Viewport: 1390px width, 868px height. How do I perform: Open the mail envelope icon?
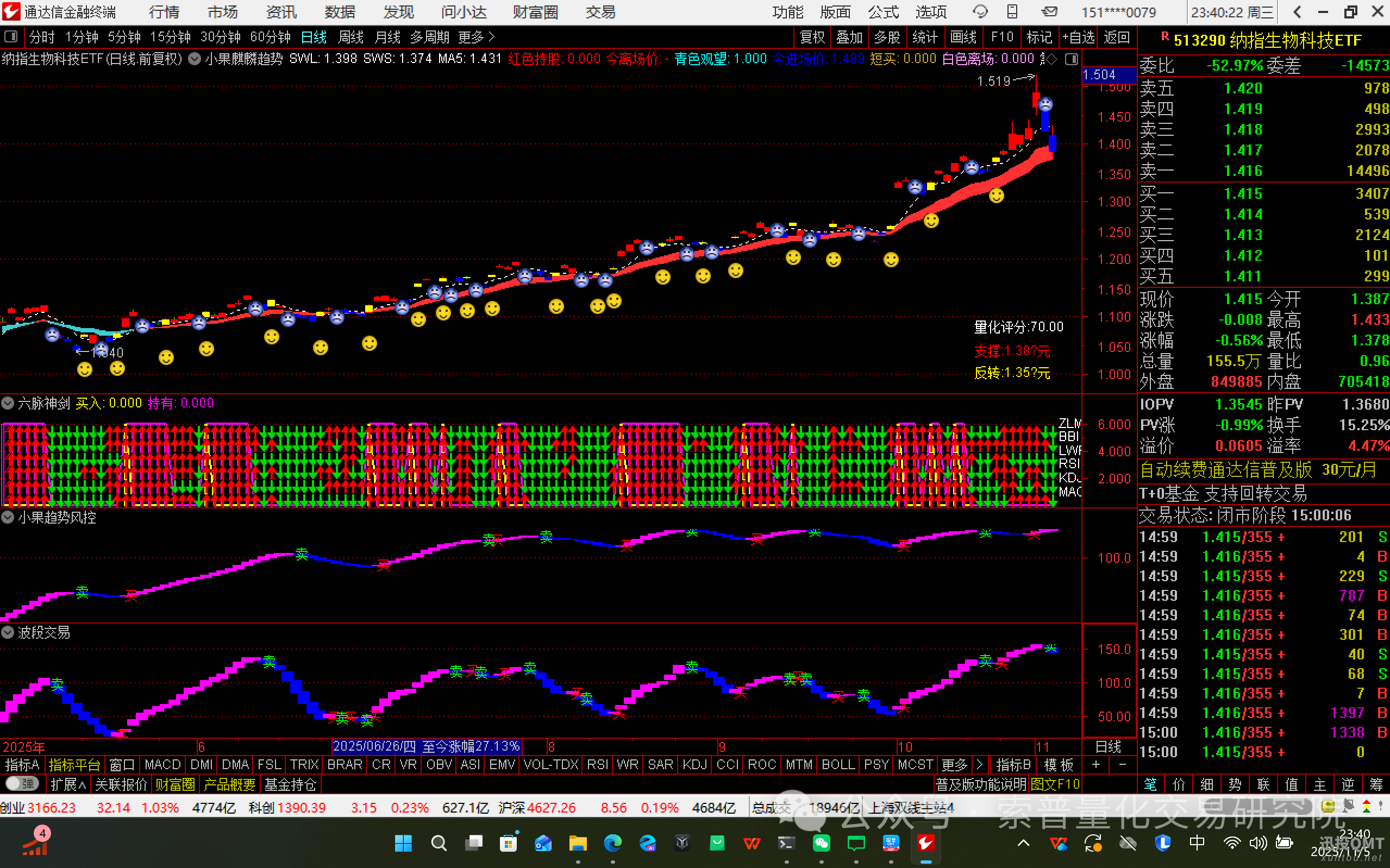click(1049, 11)
